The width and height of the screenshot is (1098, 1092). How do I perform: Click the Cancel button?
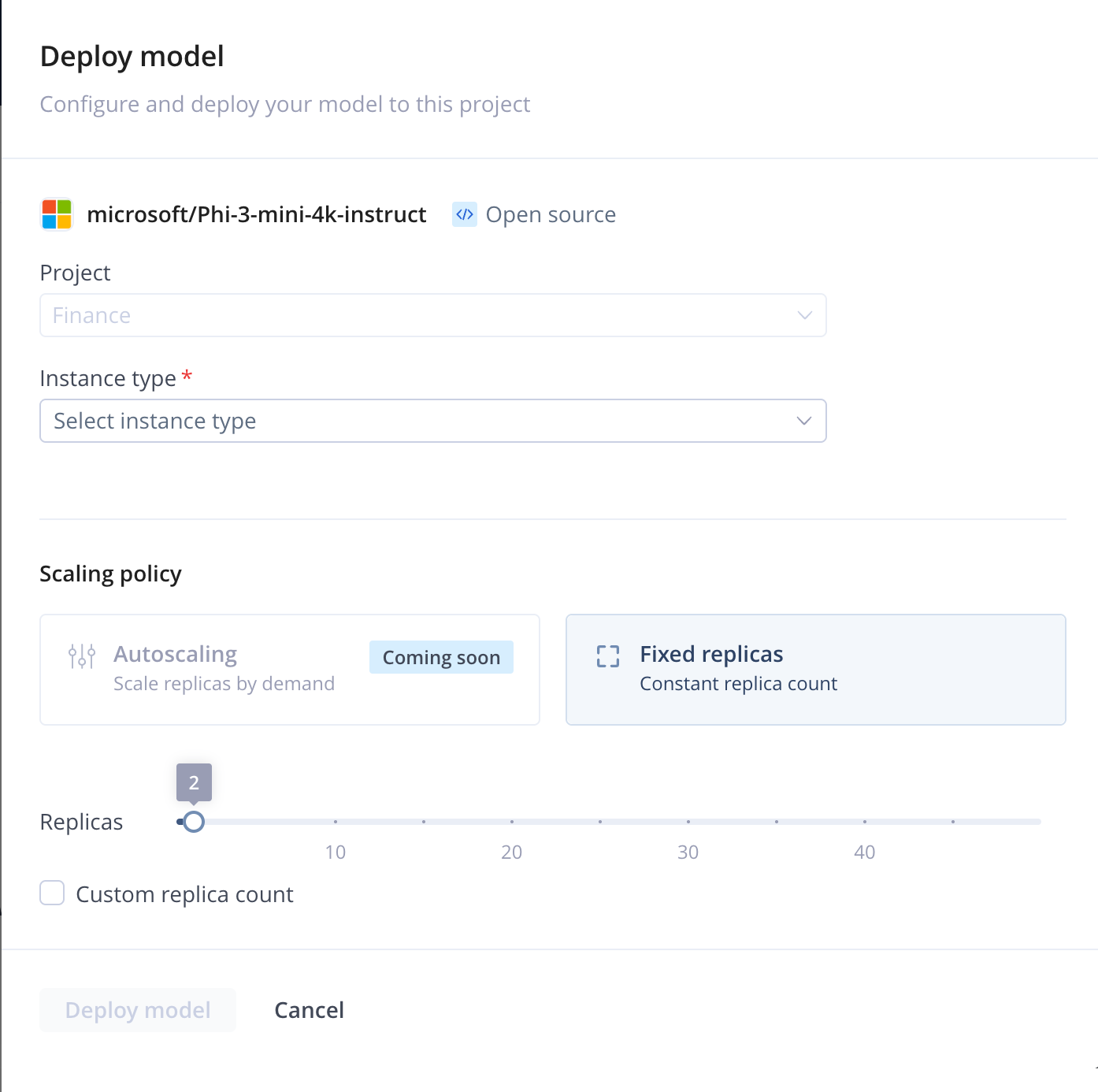[x=309, y=1009]
